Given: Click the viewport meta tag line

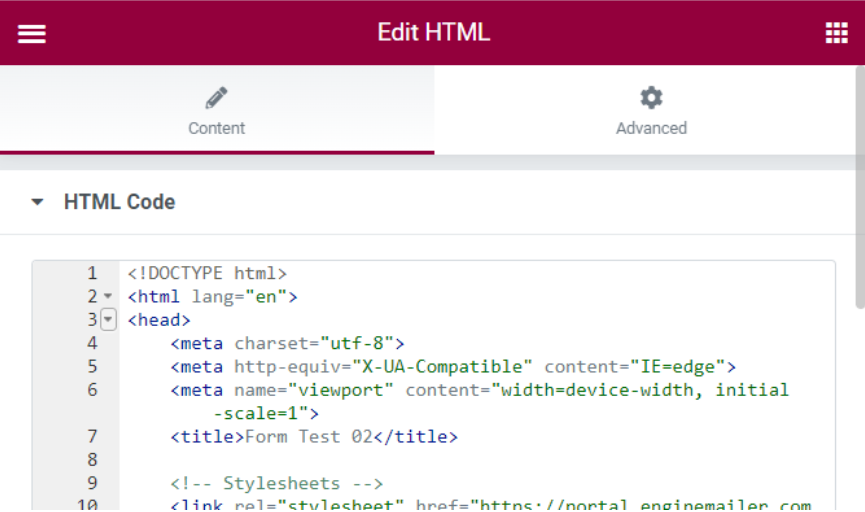Looking at the screenshot, I should pos(479,390).
